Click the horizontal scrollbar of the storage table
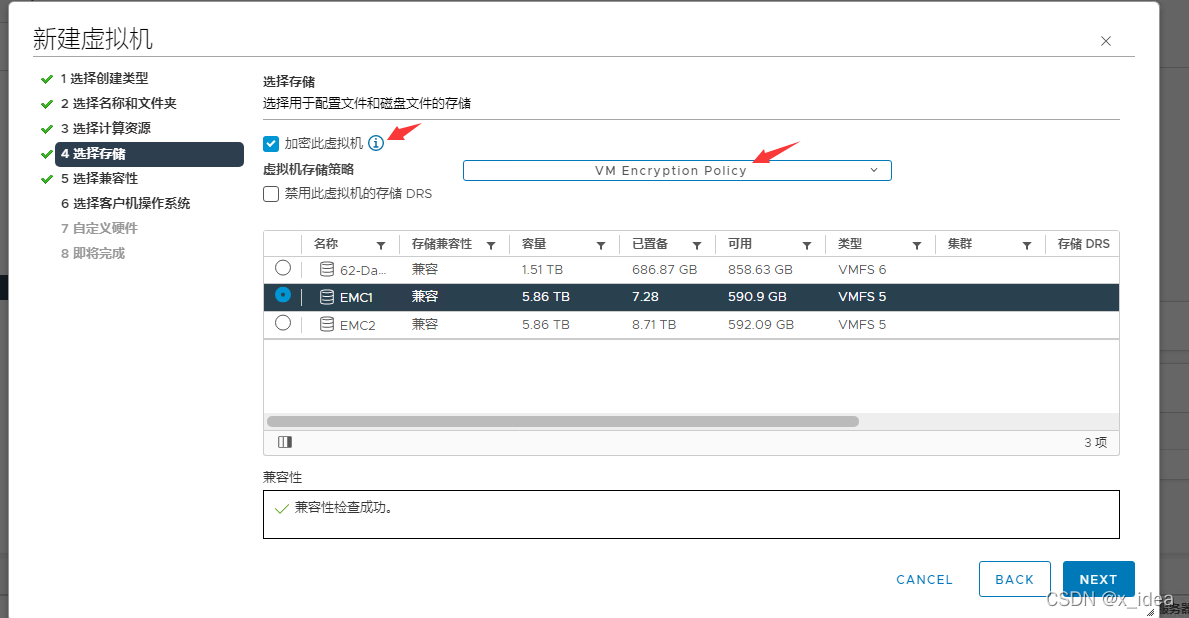This screenshot has width=1189, height=618. [x=563, y=422]
